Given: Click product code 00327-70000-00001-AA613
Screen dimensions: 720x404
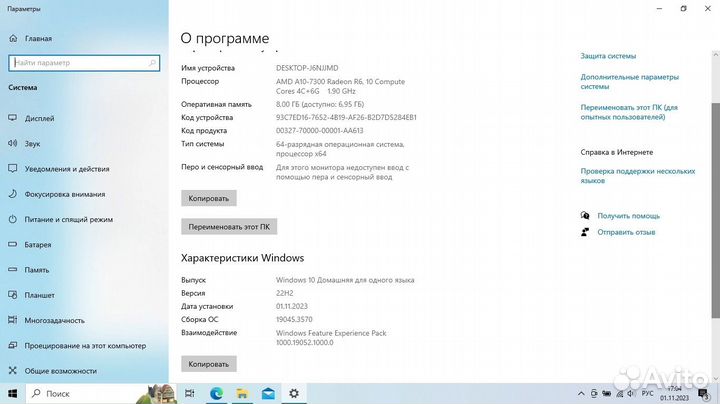Looking at the screenshot, I should (x=319, y=130).
